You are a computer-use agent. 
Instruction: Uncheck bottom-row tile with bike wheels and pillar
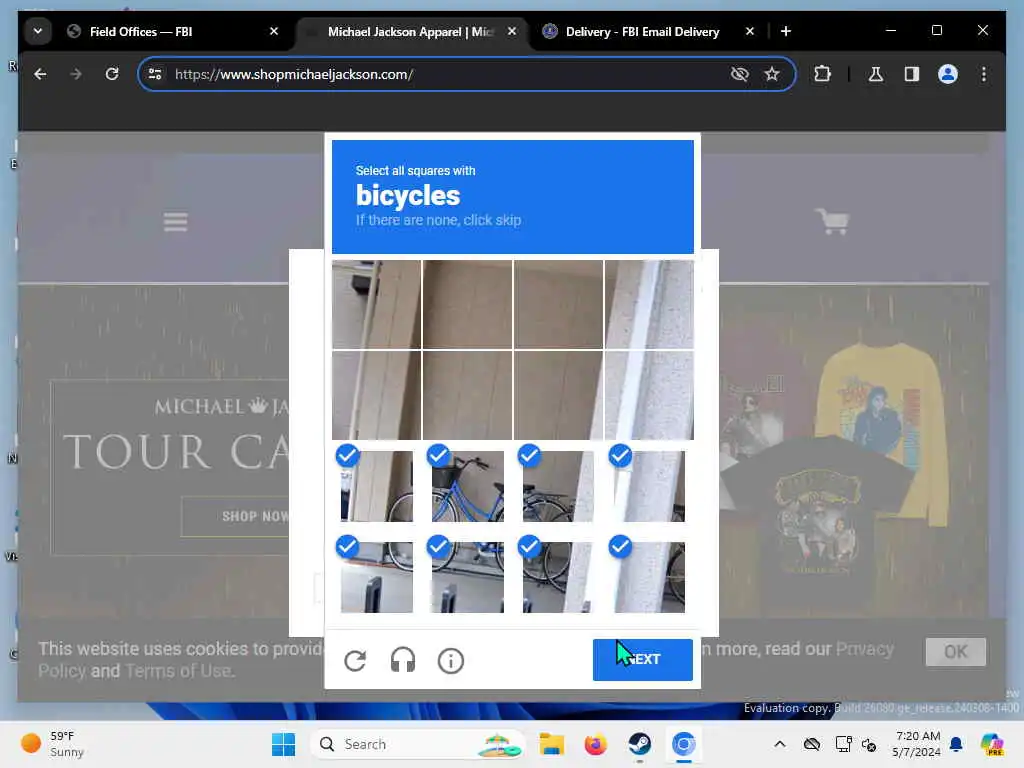tap(558, 577)
